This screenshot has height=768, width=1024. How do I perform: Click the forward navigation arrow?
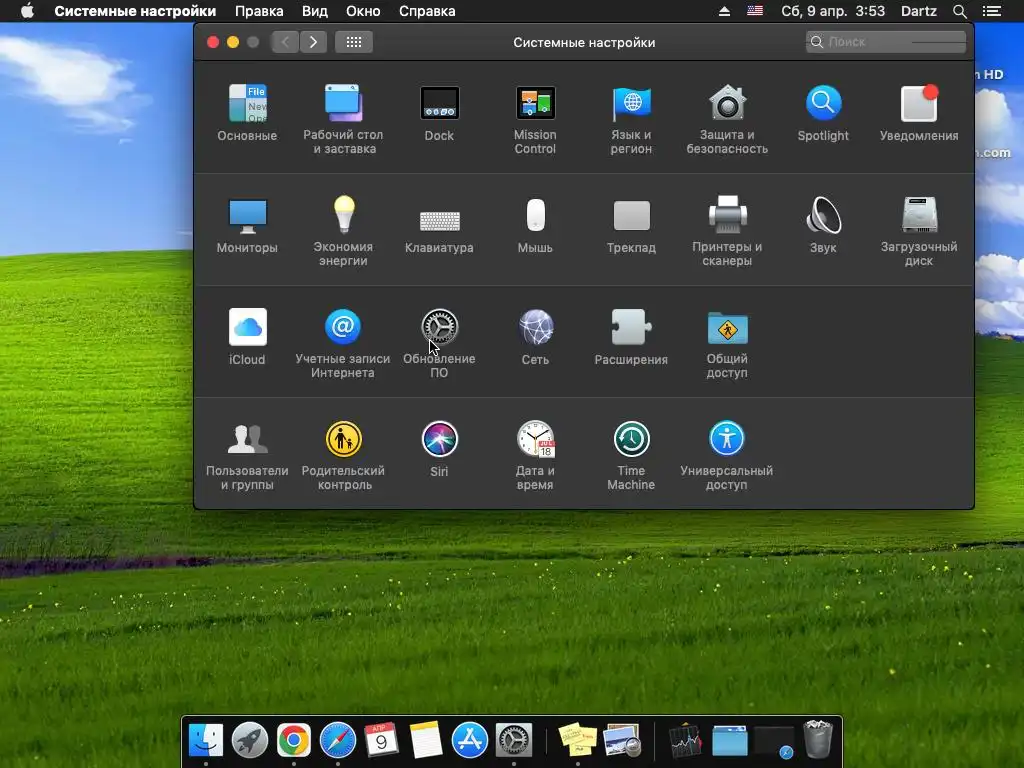[313, 42]
